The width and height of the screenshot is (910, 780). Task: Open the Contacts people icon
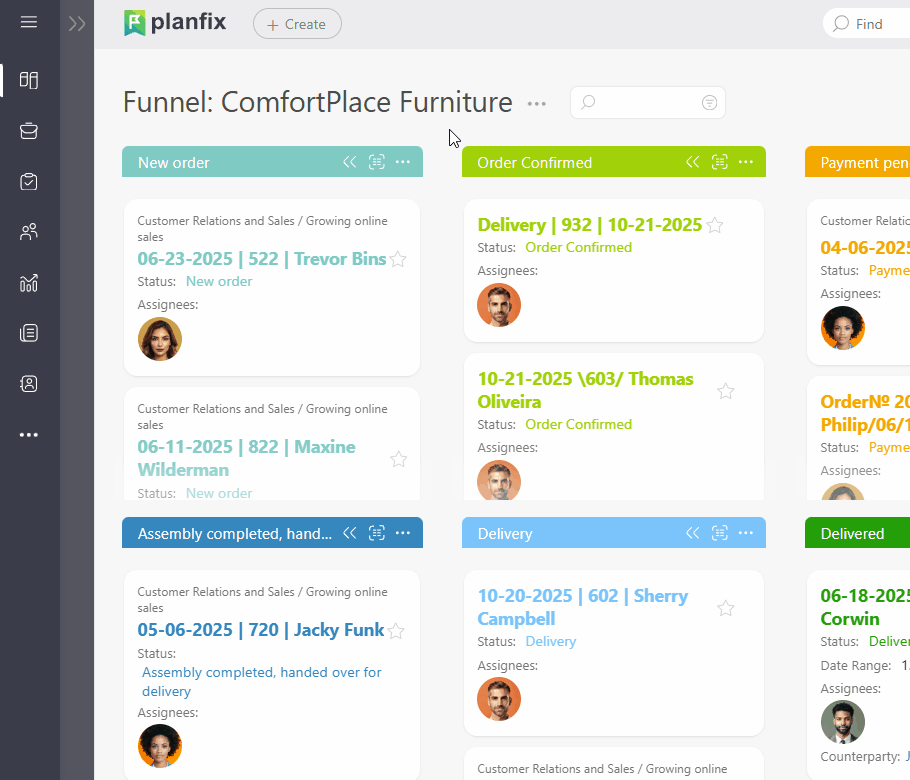(x=29, y=231)
